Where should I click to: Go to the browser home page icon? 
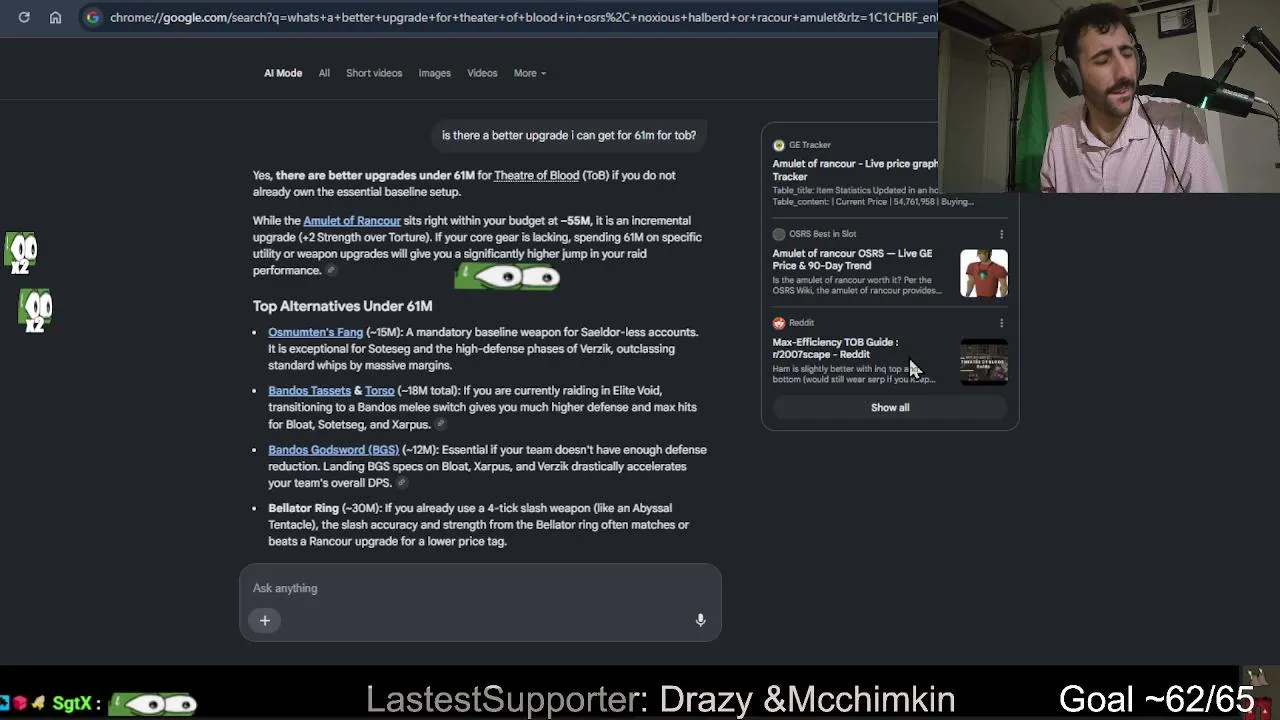56,17
